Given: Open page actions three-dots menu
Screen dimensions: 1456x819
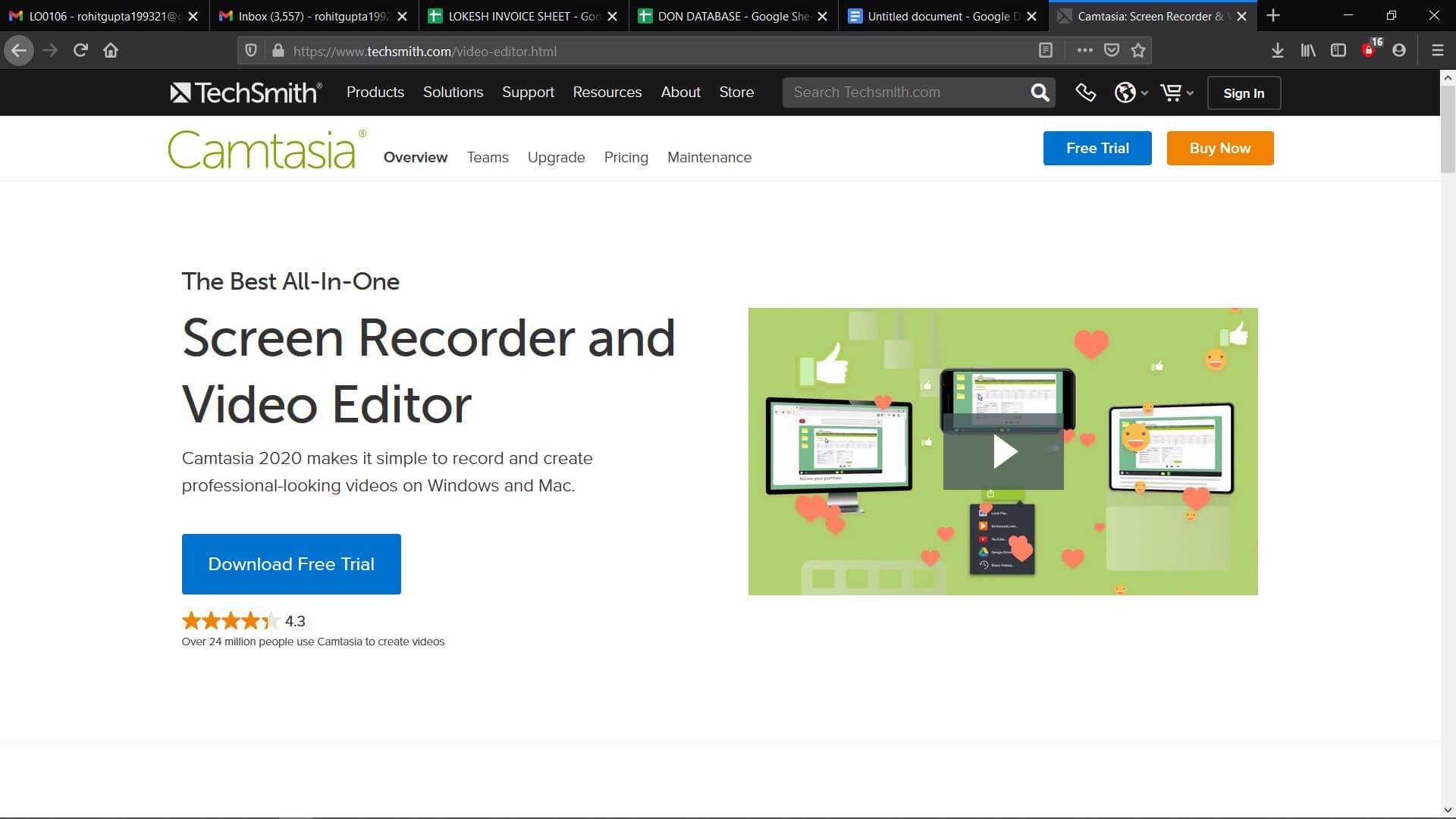Looking at the screenshot, I should point(1084,51).
